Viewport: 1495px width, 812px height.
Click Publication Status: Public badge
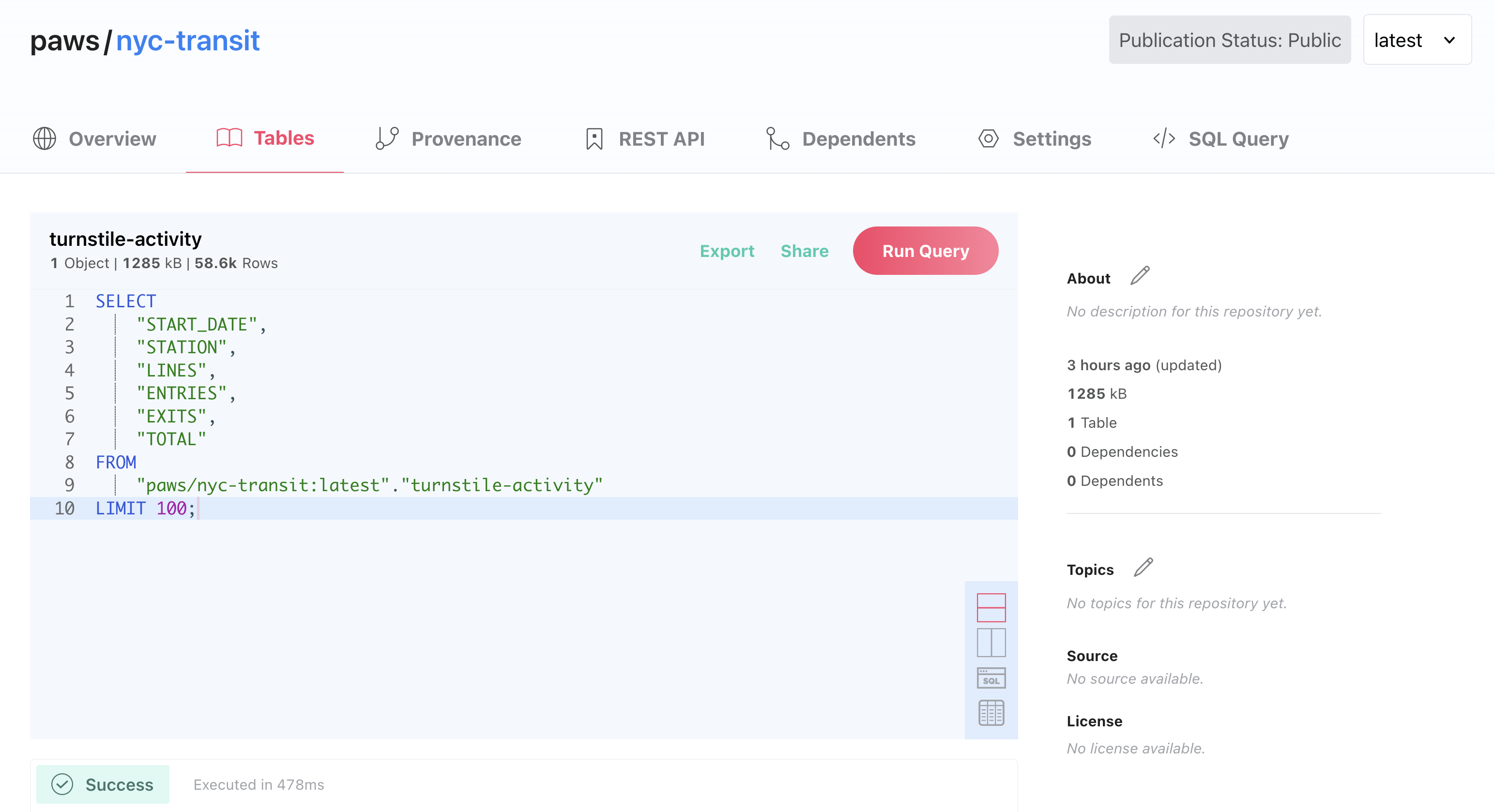pyautogui.click(x=1230, y=40)
